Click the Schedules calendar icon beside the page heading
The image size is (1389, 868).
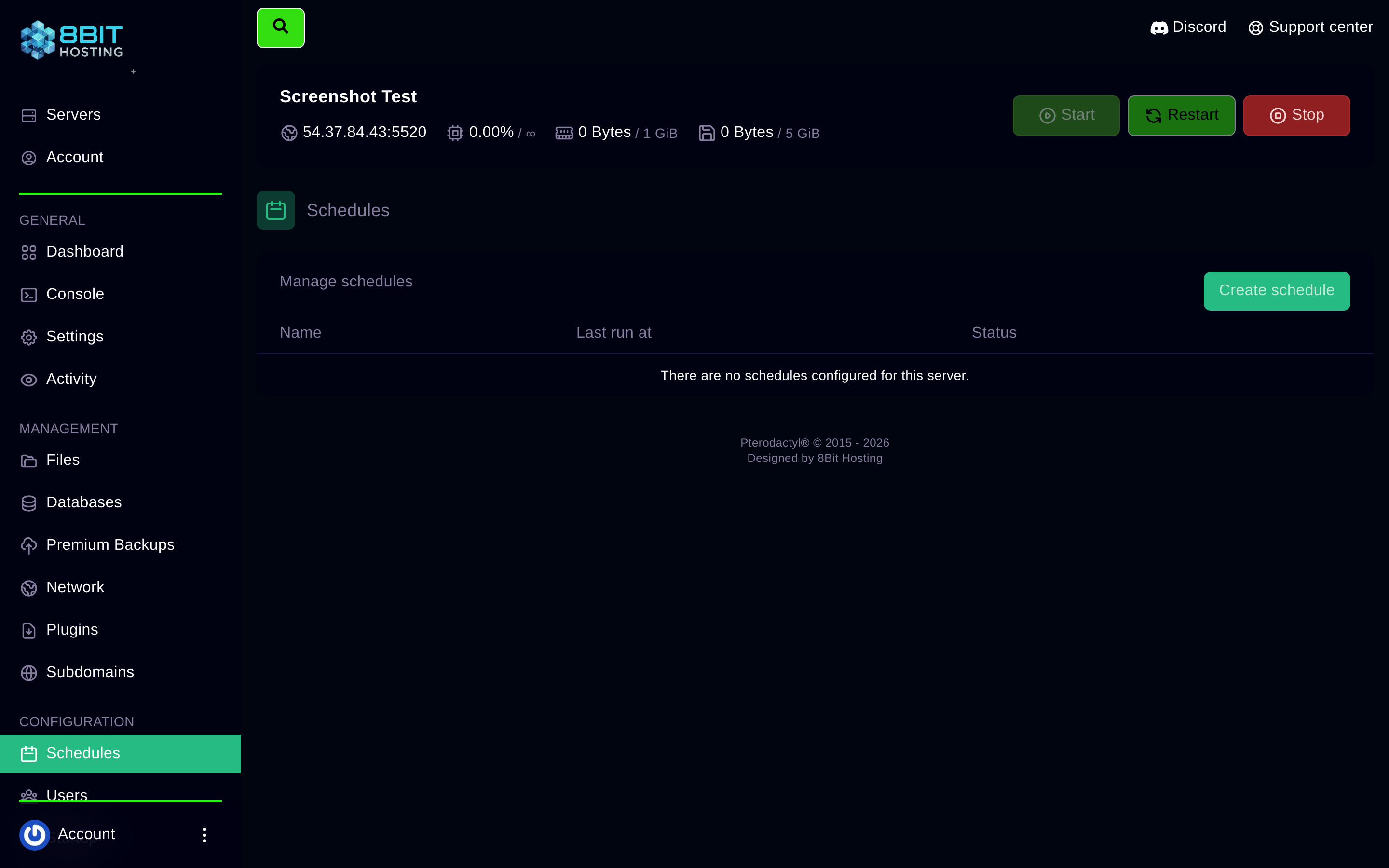tap(275, 210)
